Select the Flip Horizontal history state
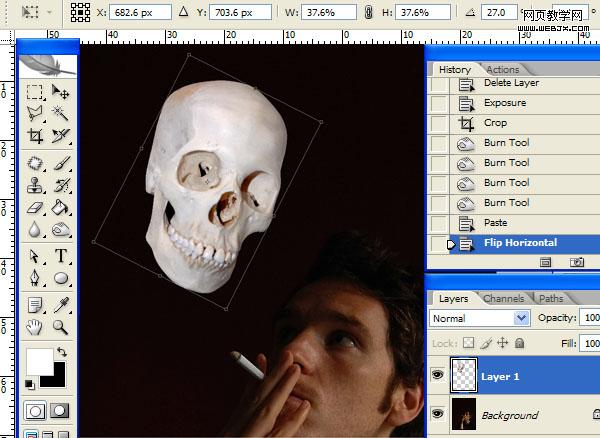The width and height of the screenshot is (600, 438). [x=525, y=244]
